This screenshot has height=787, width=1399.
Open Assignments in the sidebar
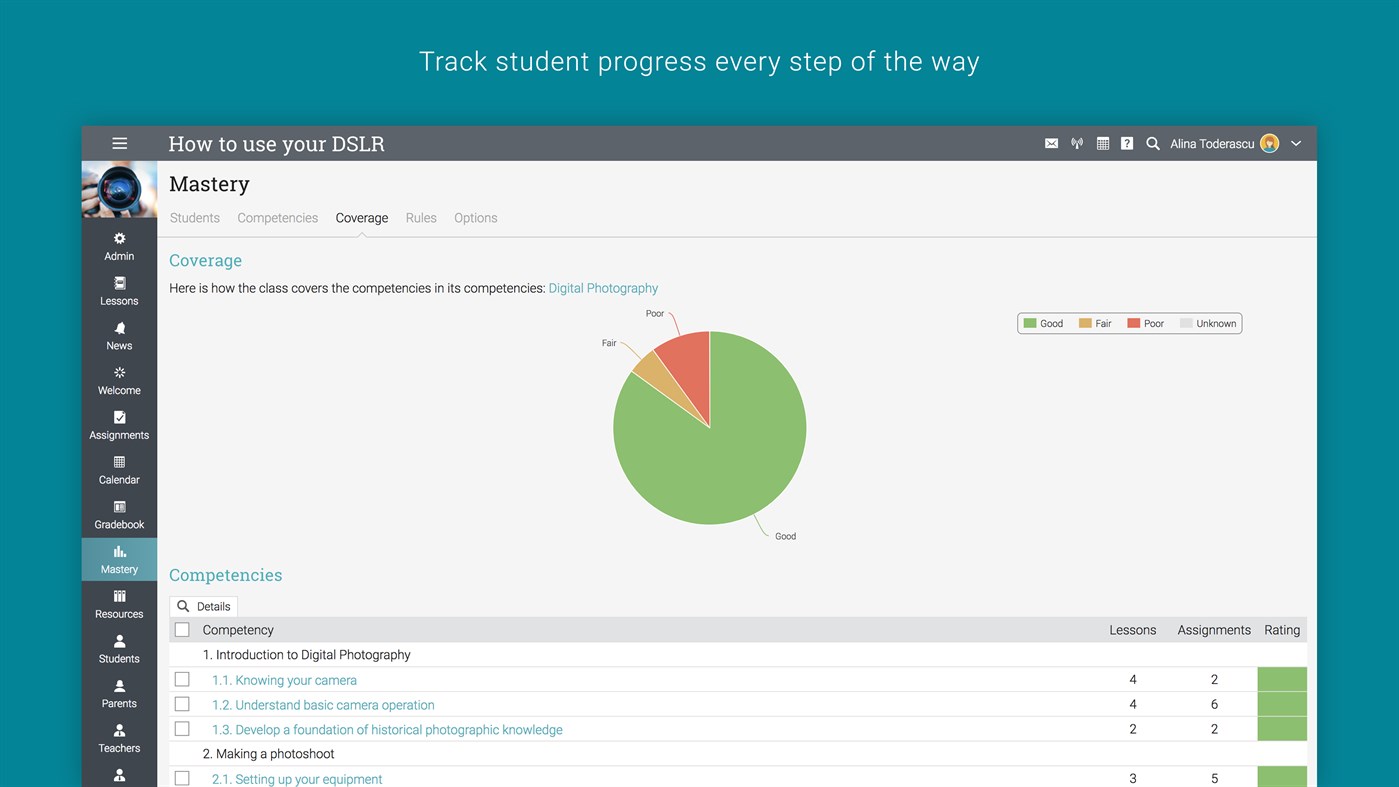(x=119, y=426)
